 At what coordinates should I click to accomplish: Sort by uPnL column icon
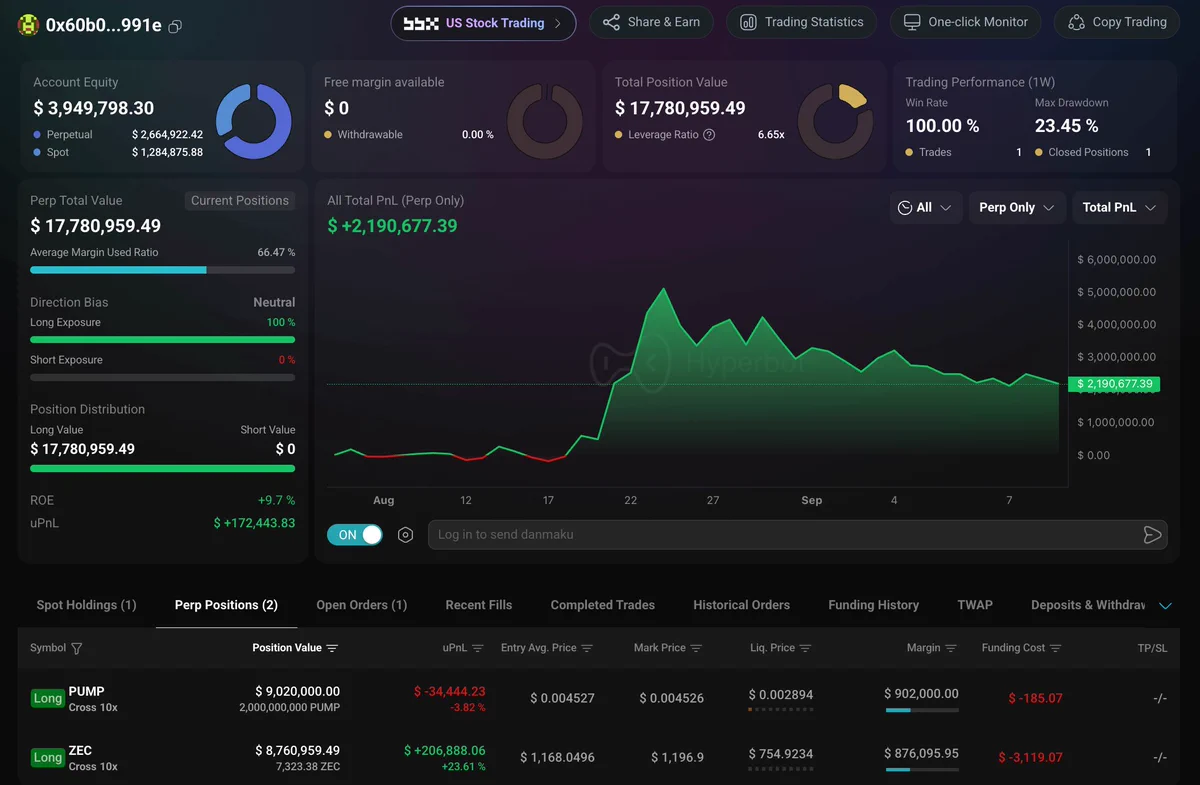pyautogui.click(x=478, y=648)
